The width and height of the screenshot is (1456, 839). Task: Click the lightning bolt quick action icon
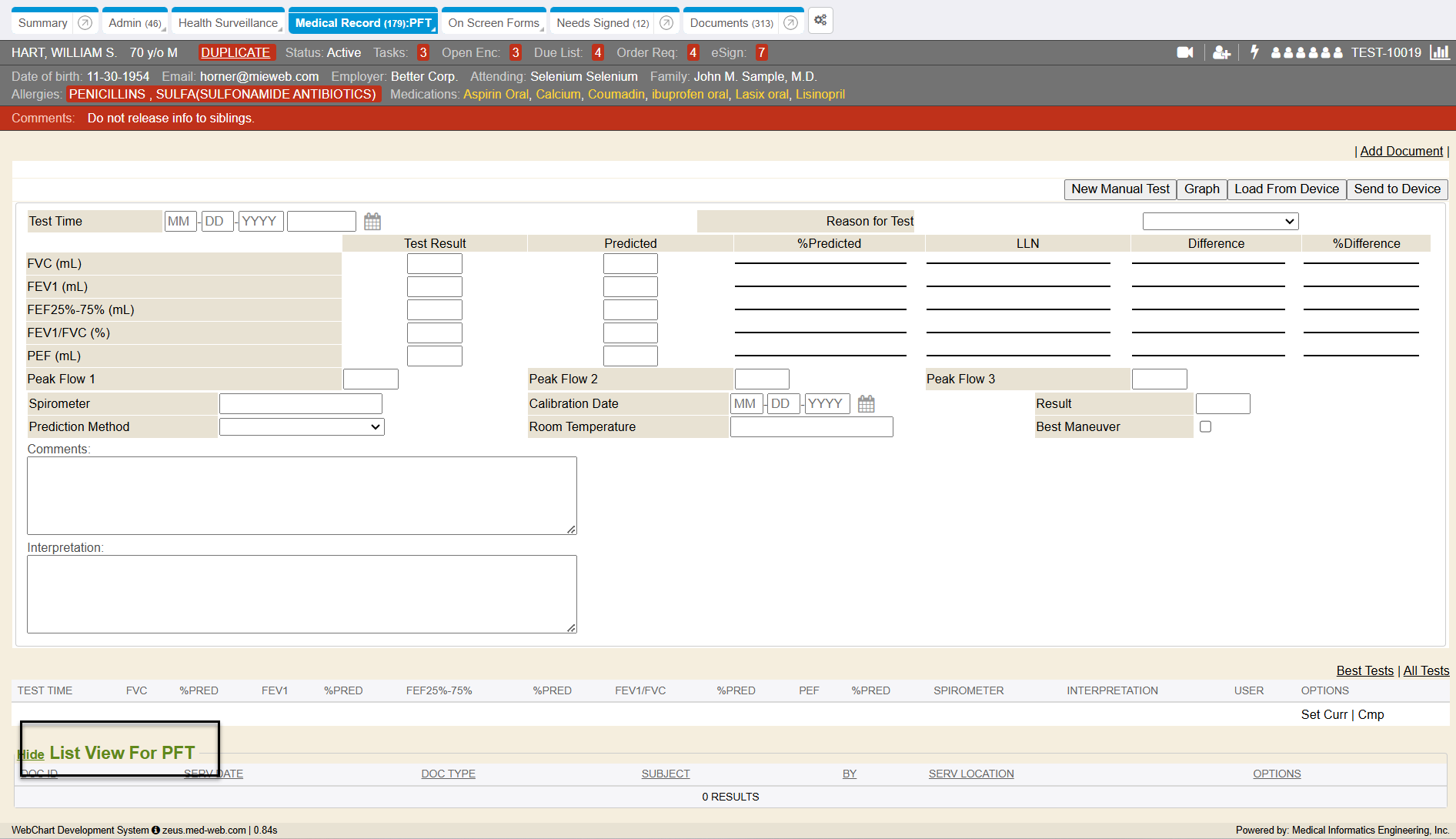pyautogui.click(x=1254, y=52)
